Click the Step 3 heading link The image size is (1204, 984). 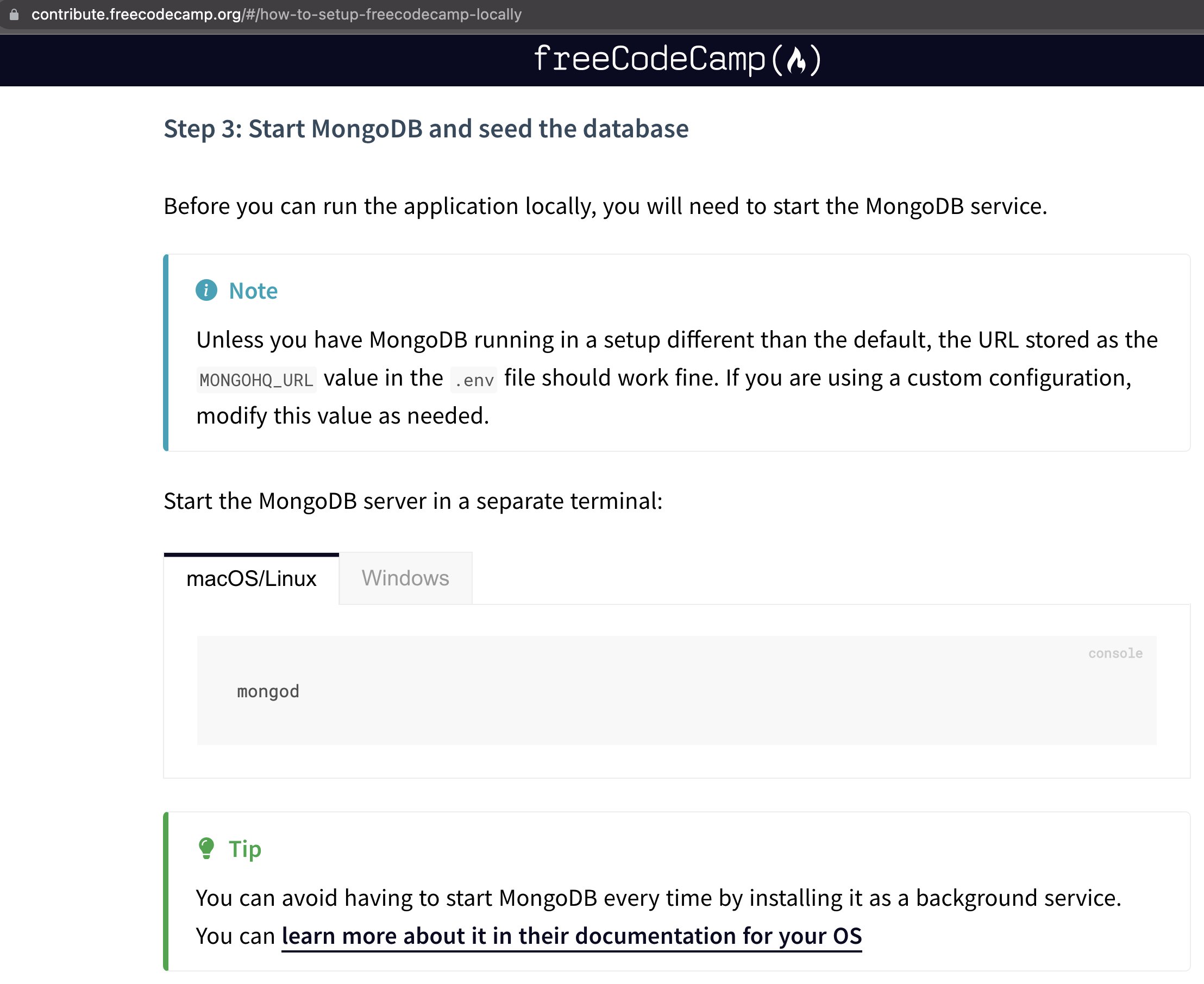[x=426, y=129]
